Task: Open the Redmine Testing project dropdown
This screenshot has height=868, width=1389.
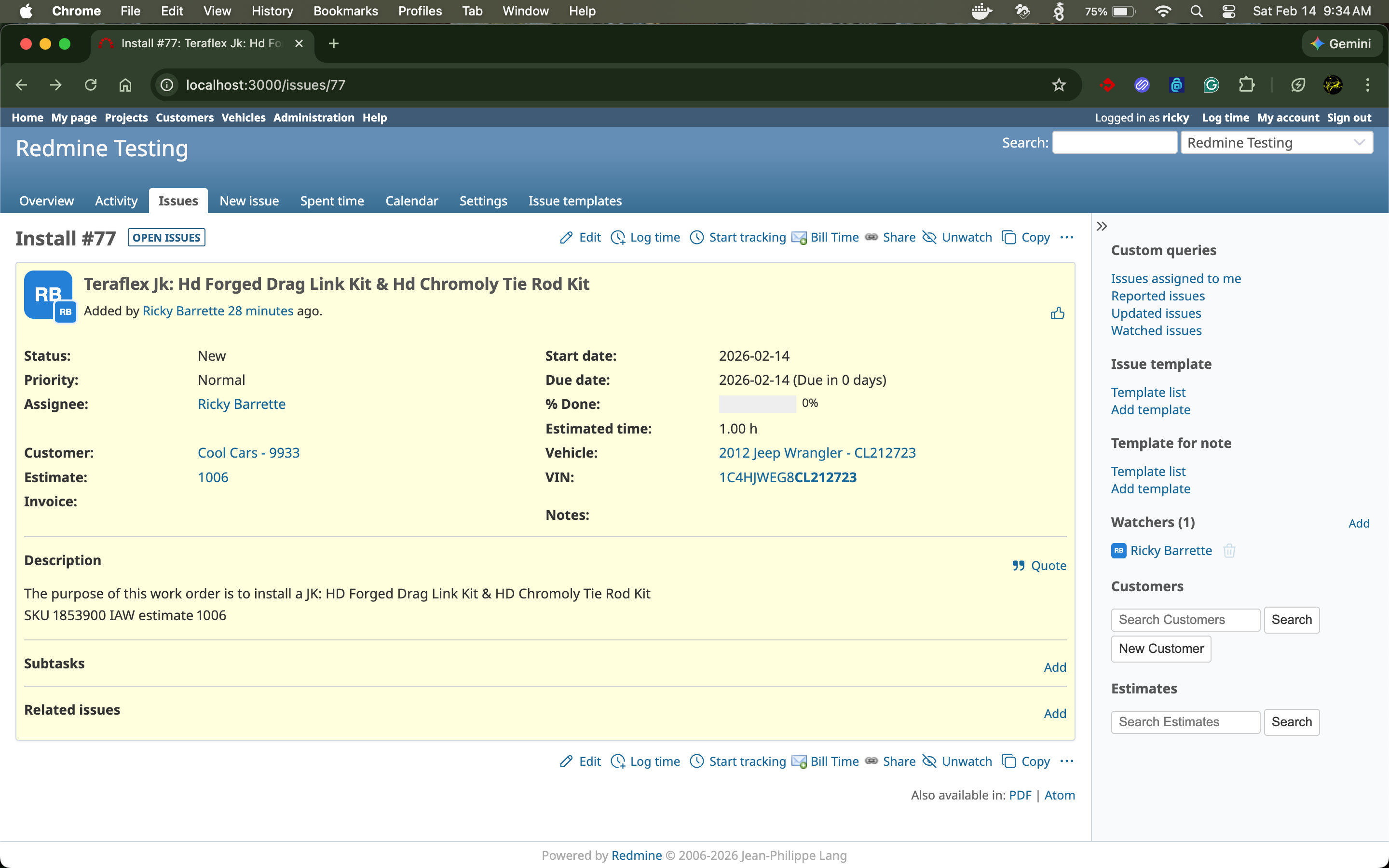Action: pyautogui.click(x=1277, y=142)
